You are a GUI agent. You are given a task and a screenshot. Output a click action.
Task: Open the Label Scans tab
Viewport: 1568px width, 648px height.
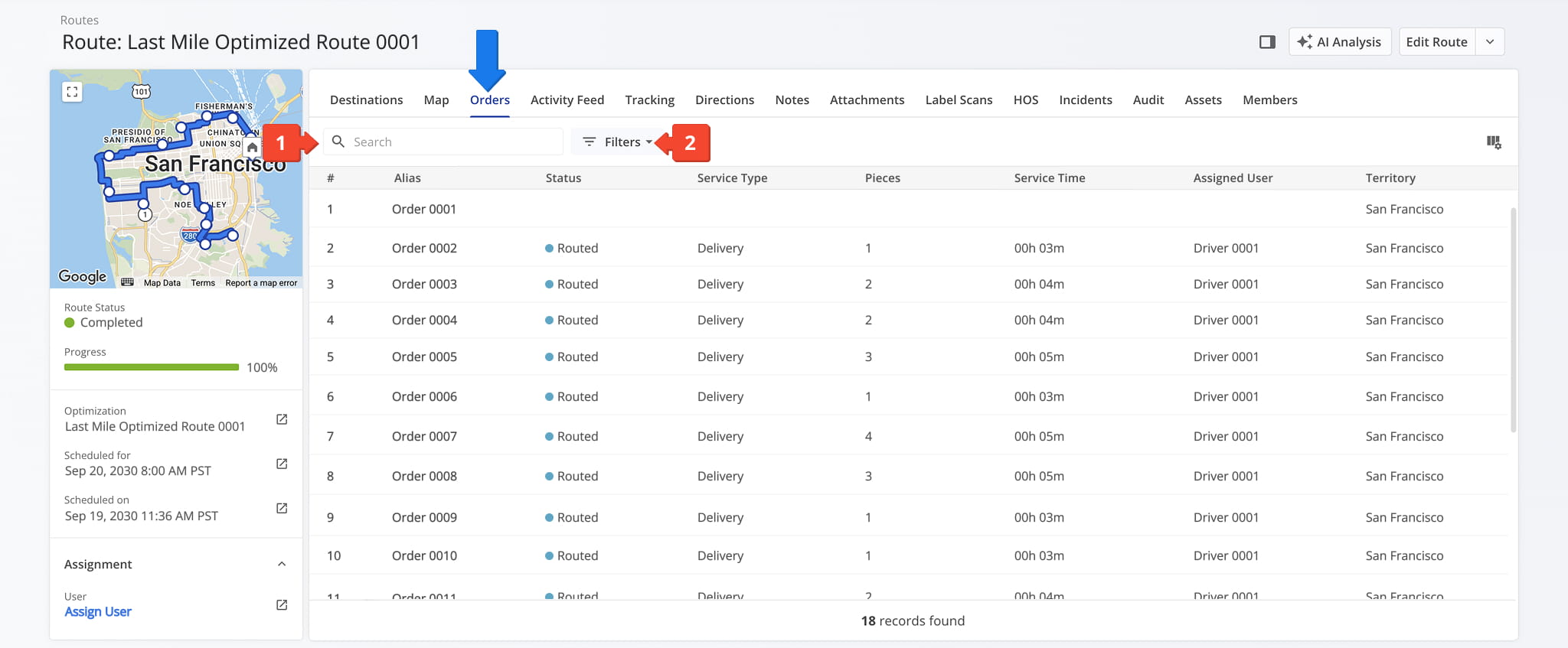[x=959, y=99]
